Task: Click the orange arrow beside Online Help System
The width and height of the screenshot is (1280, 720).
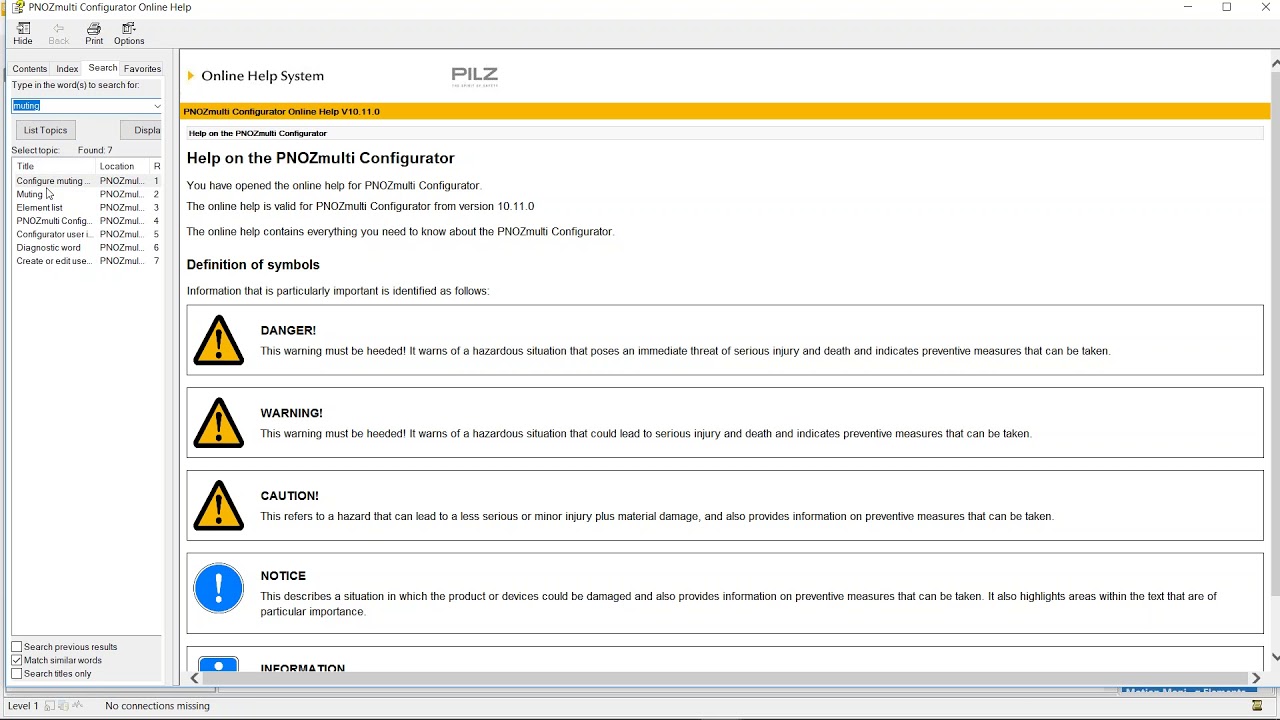Action: [191, 76]
